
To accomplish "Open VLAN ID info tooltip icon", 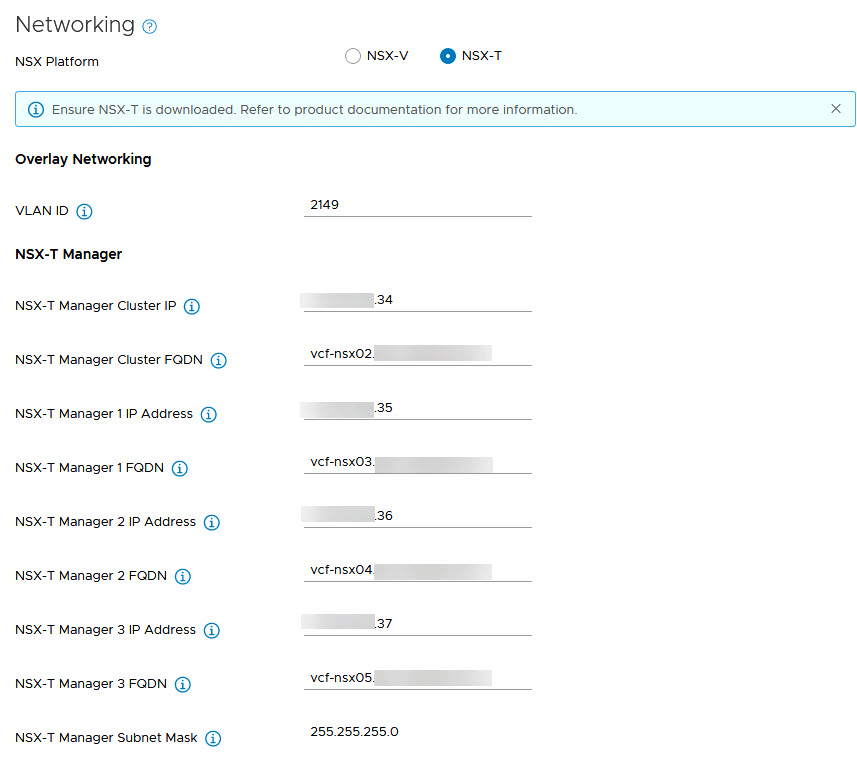I will tap(85, 212).
